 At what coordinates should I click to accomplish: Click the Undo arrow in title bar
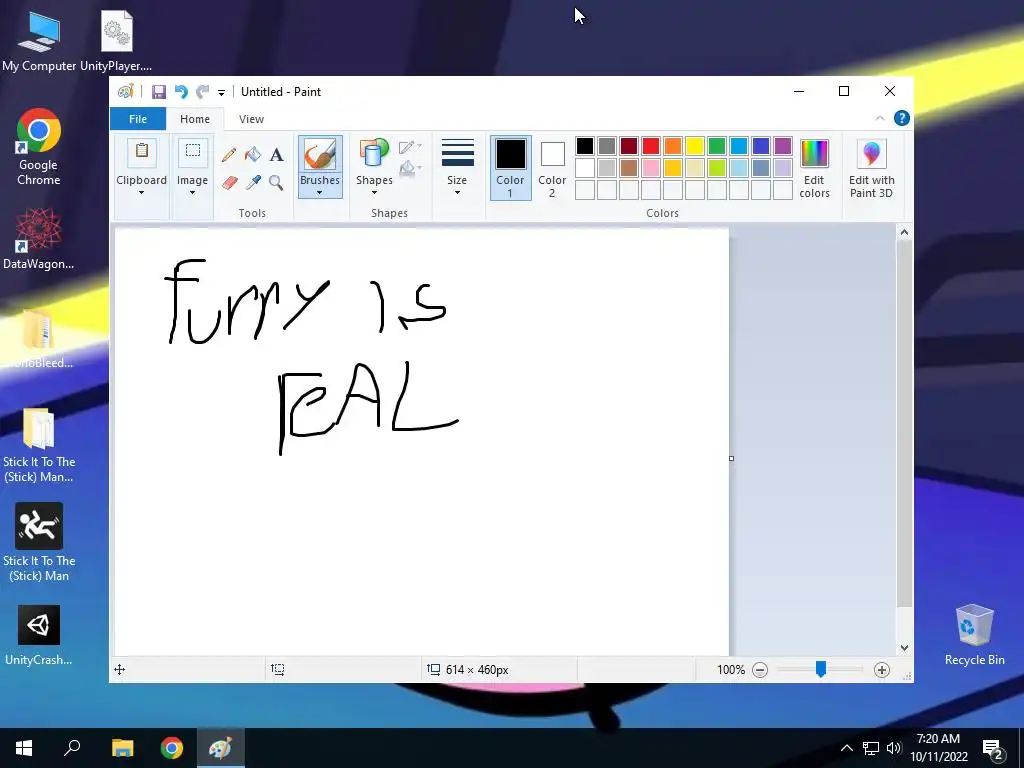(181, 92)
